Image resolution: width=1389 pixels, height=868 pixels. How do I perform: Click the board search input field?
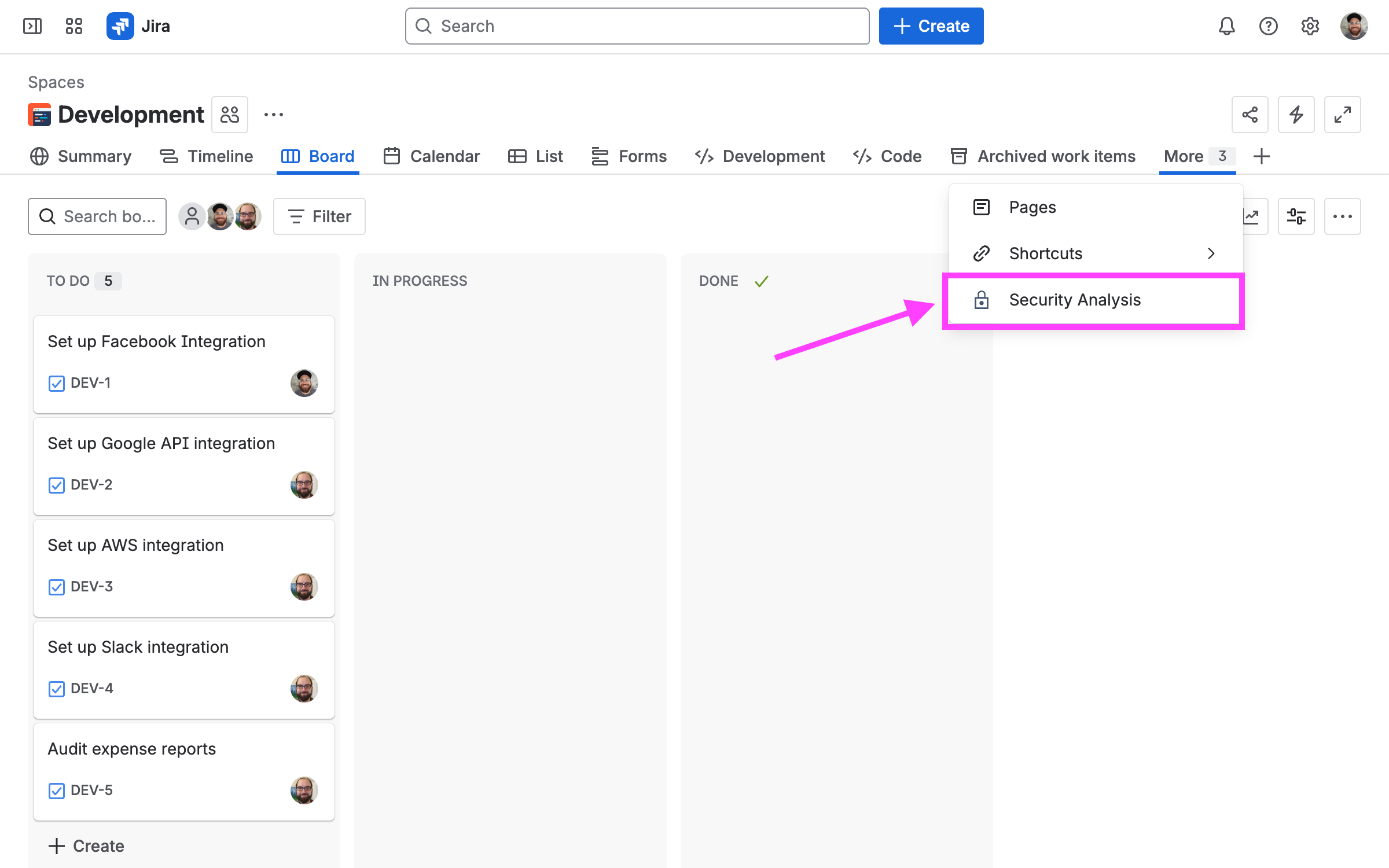(97, 216)
